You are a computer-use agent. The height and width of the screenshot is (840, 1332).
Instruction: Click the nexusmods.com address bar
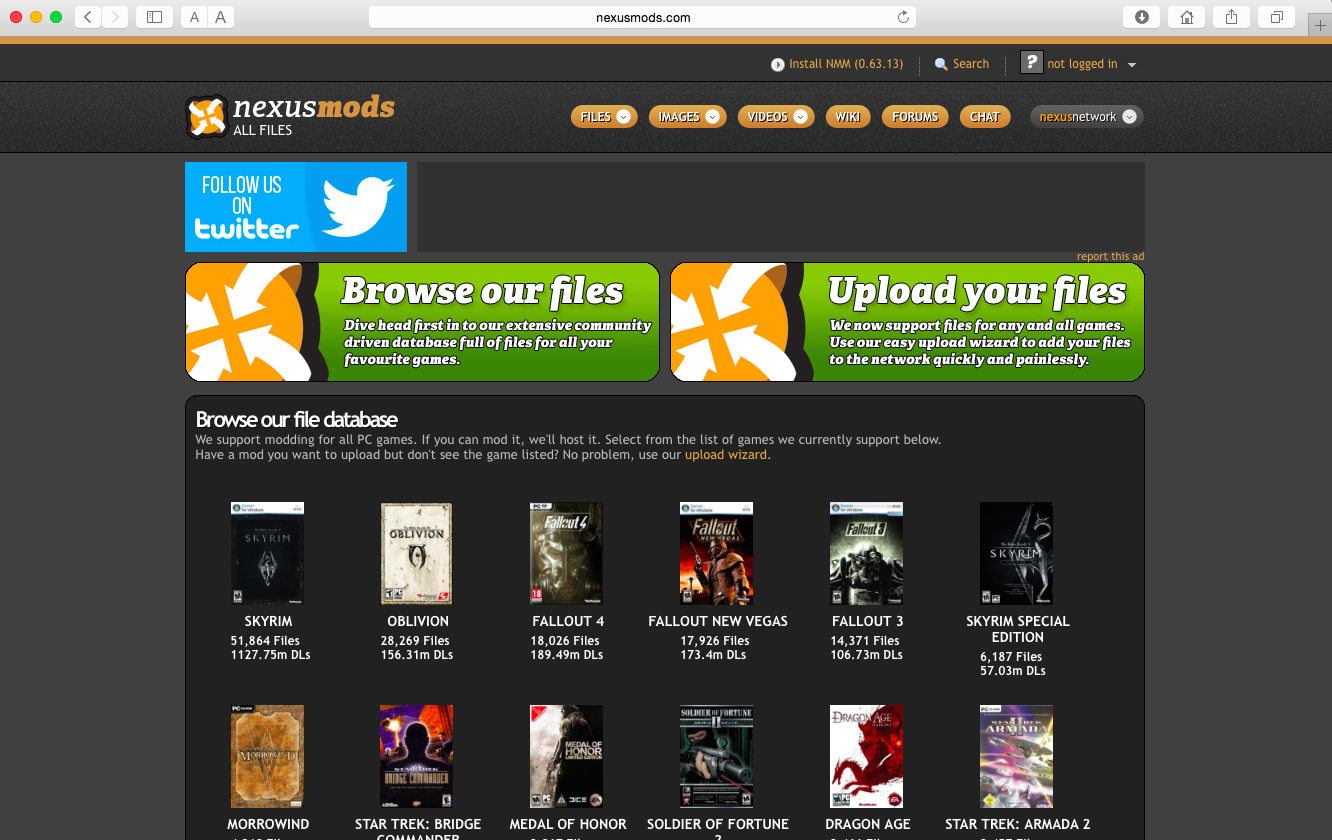pos(642,17)
